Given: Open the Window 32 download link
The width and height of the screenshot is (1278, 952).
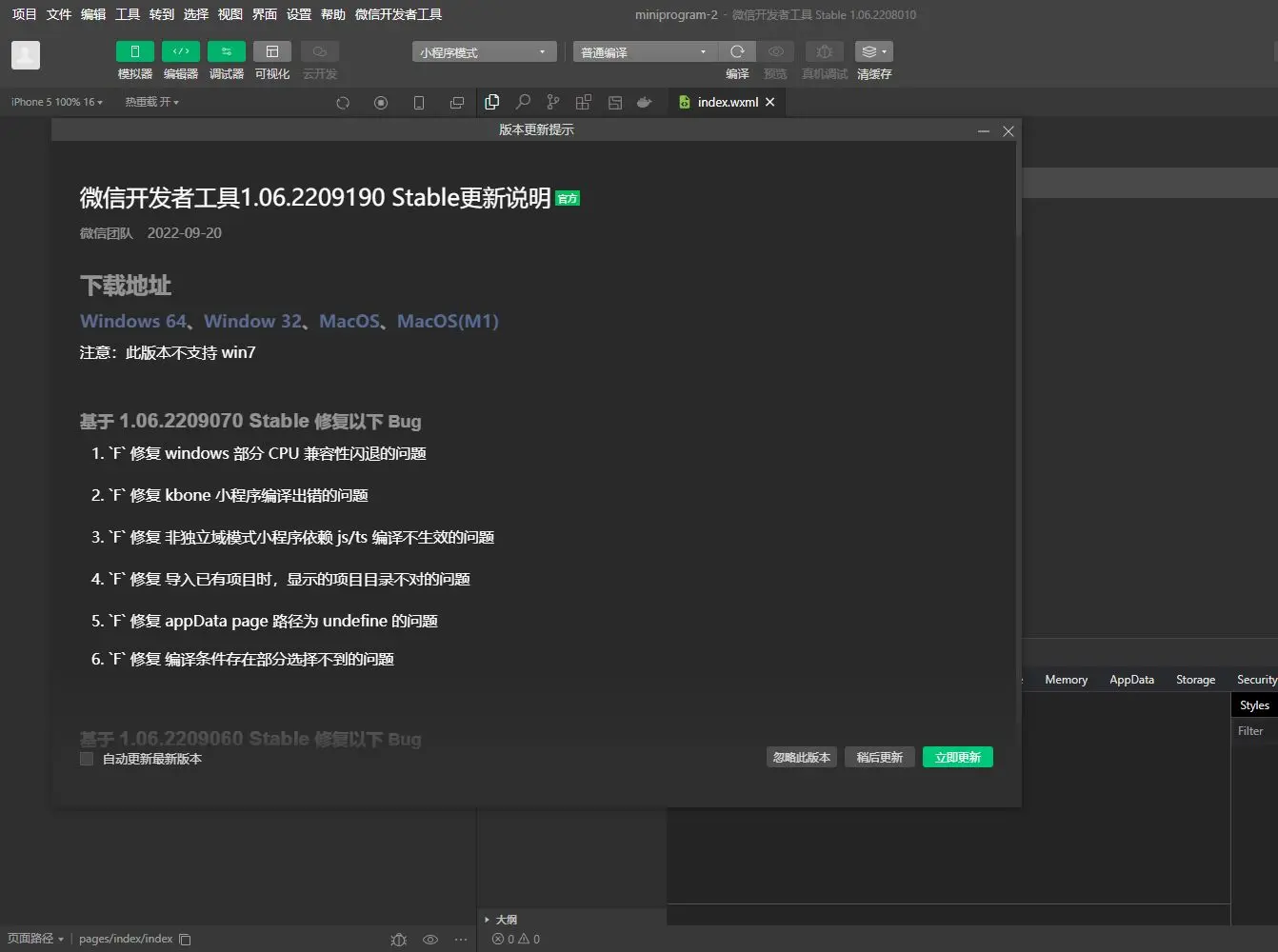Looking at the screenshot, I should coord(252,321).
